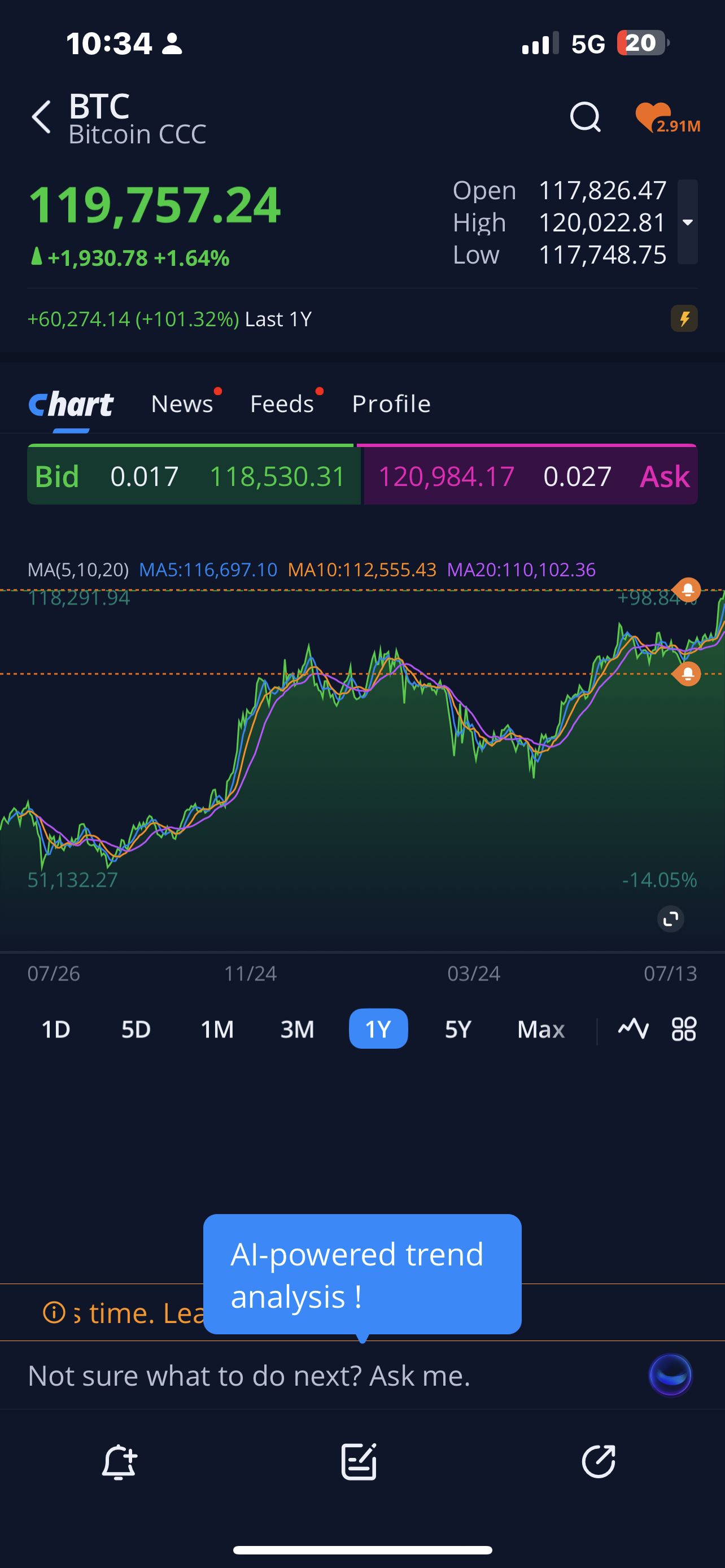Select the 3M time range
Image resolution: width=725 pixels, height=1568 pixels.
coord(297,1030)
